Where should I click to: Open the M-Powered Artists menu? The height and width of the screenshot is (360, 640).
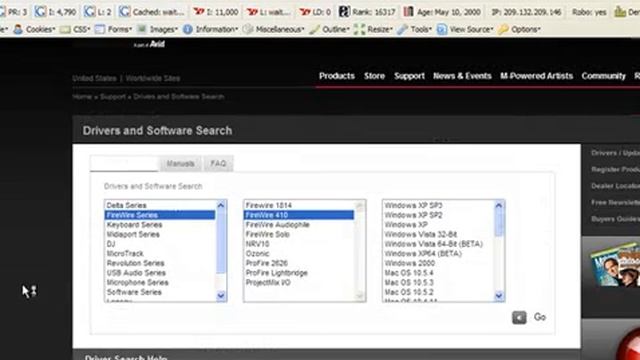(536, 76)
